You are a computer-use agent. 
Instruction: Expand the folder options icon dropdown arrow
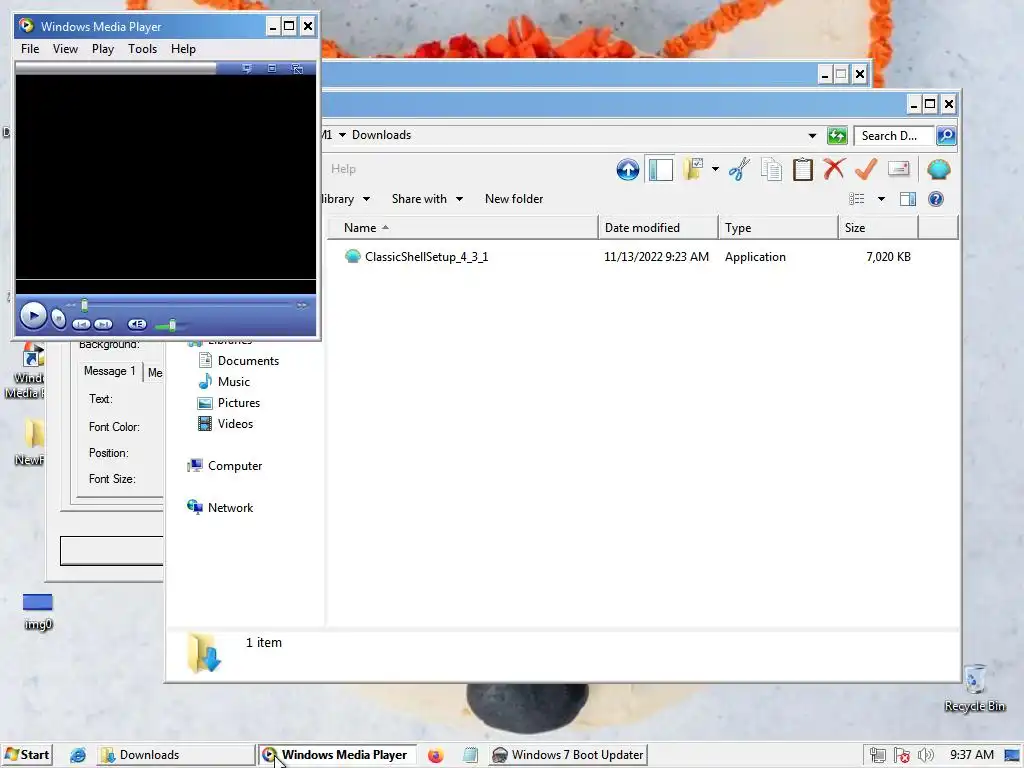[x=715, y=169]
